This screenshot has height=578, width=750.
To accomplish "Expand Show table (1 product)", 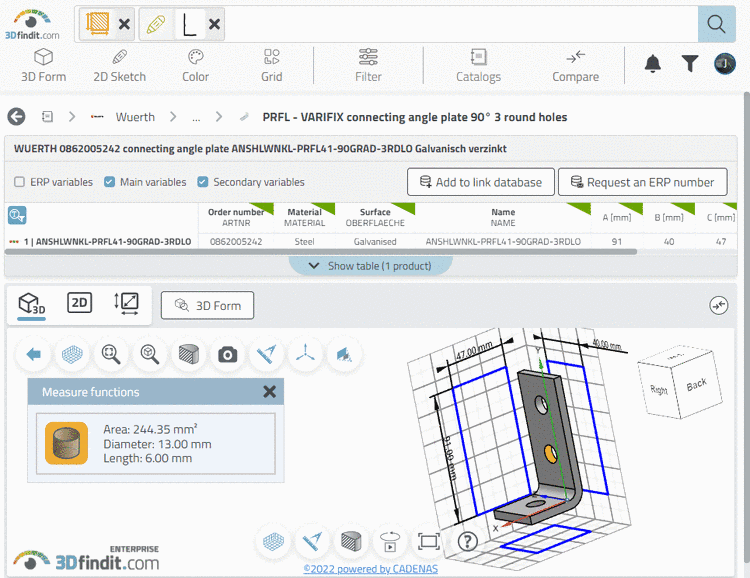I will tap(371, 266).
